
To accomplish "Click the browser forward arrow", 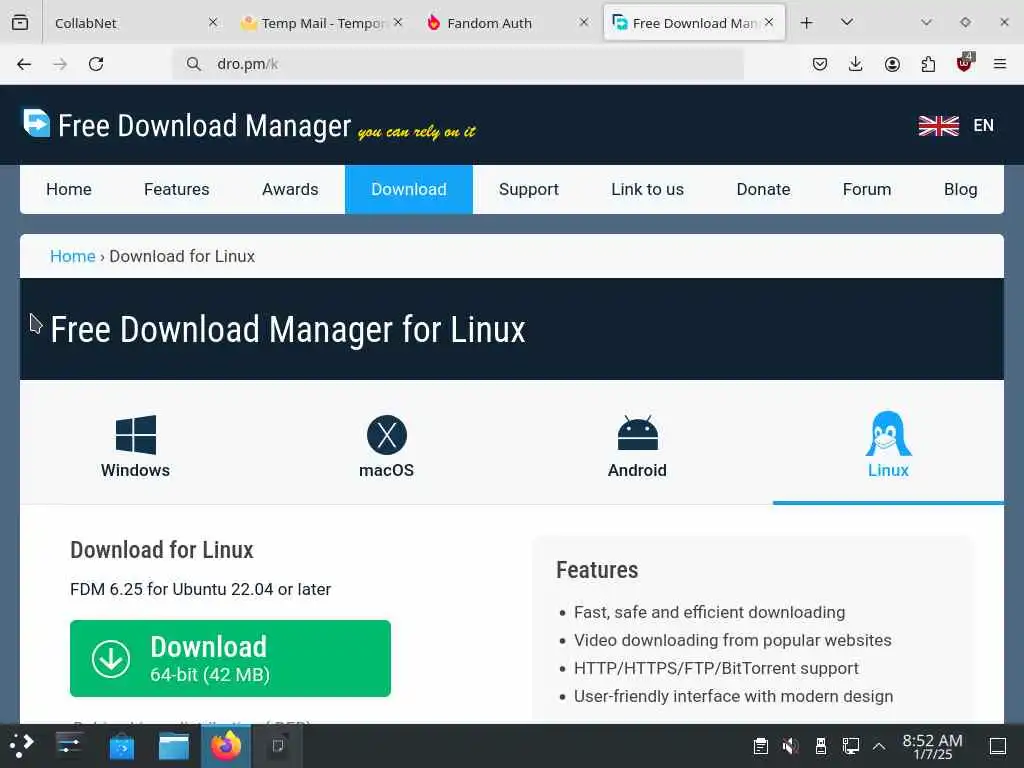I will [60, 64].
